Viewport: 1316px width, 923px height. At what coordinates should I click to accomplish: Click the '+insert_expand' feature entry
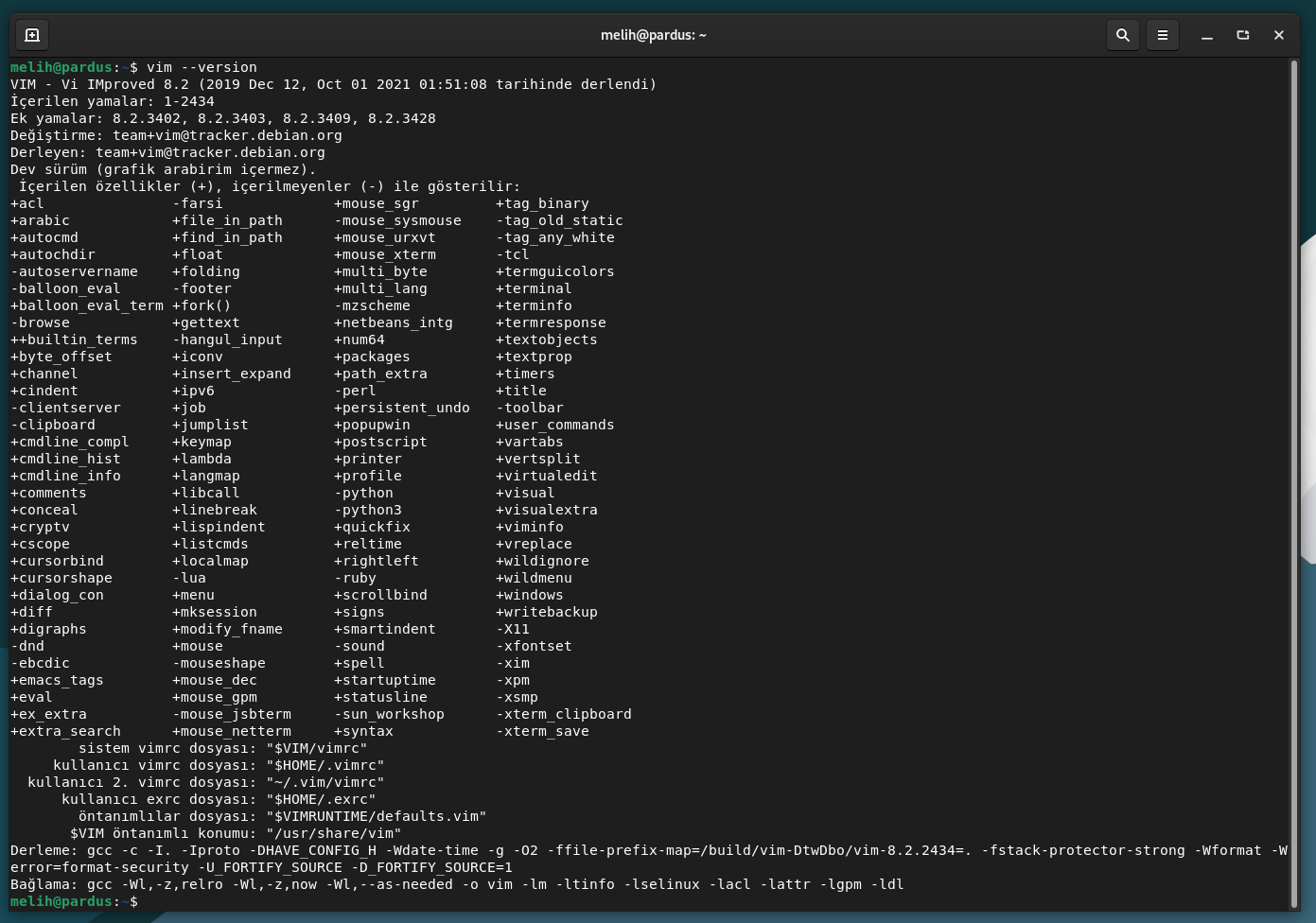232,374
